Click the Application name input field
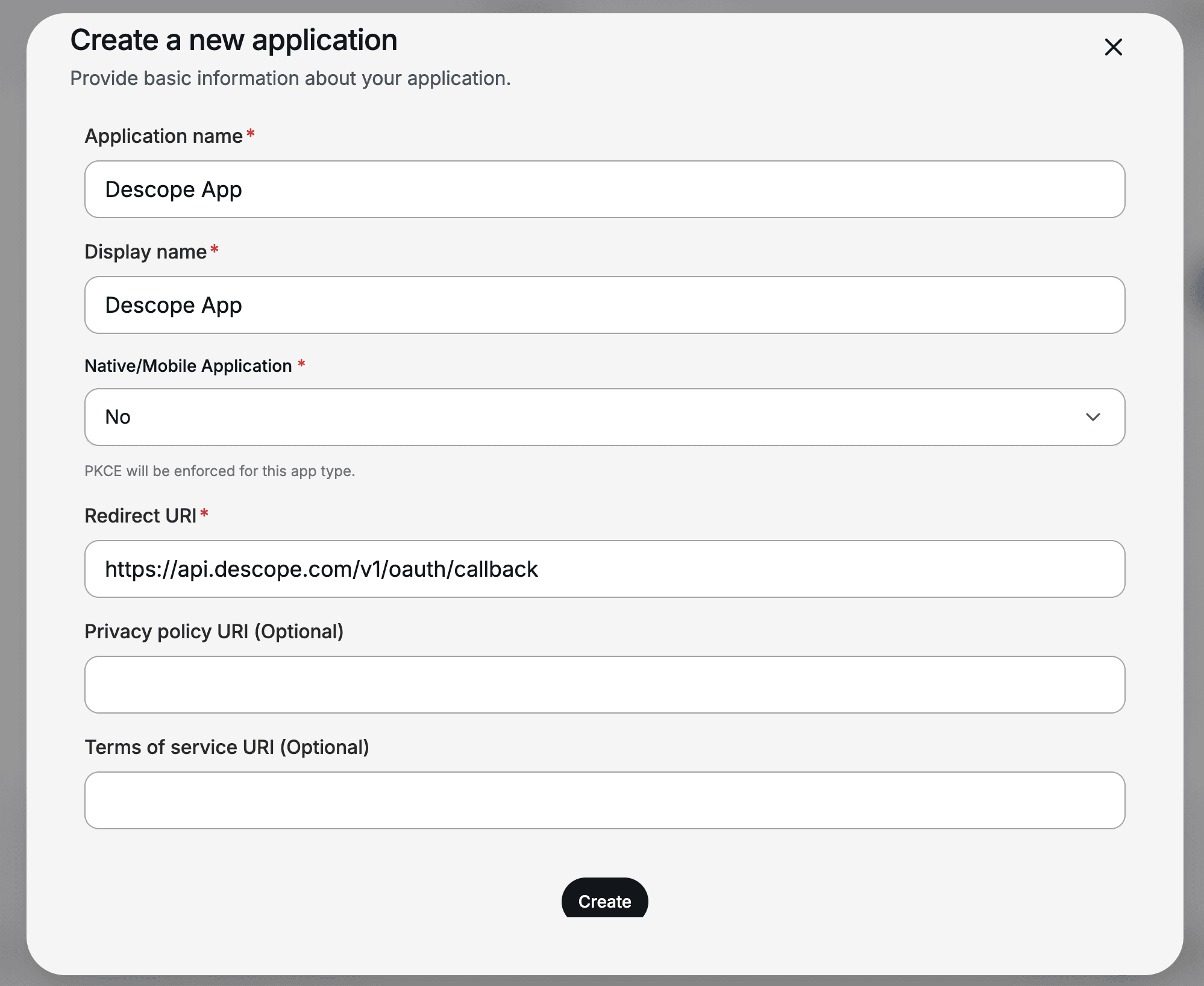Screen dimensions: 1204x986 [x=604, y=189]
